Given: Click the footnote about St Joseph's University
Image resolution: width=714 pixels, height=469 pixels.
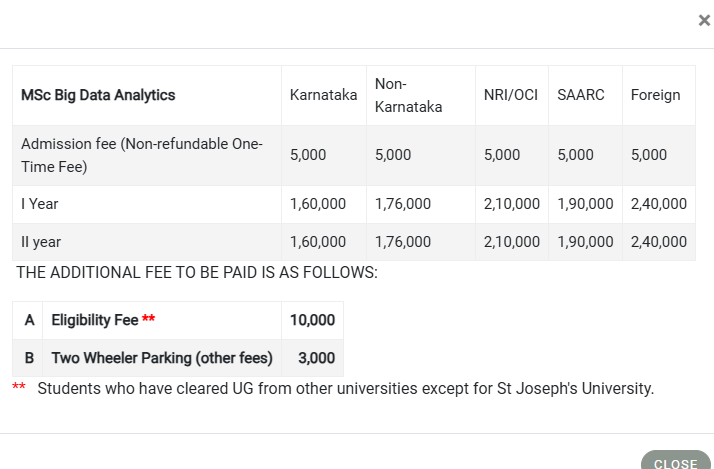Looking at the screenshot, I should pyautogui.click(x=346, y=389).
